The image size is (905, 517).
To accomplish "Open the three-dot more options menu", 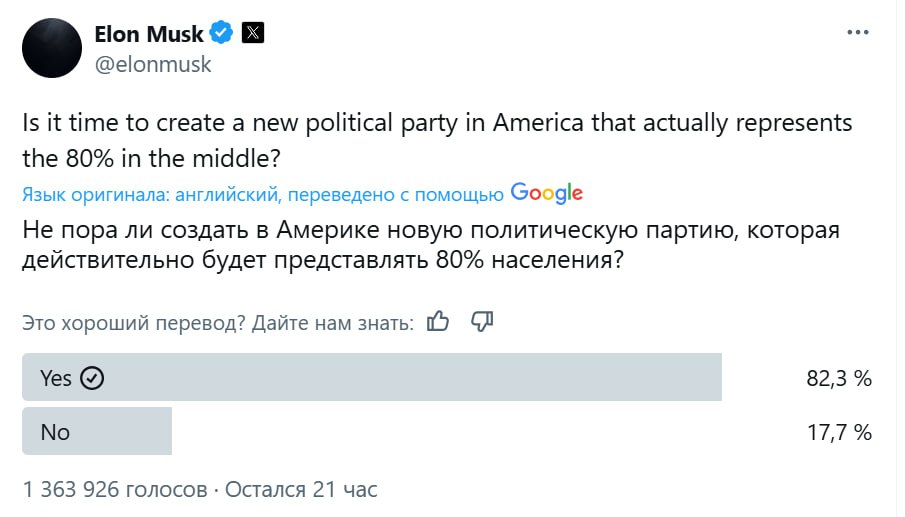I will (857, 32).
